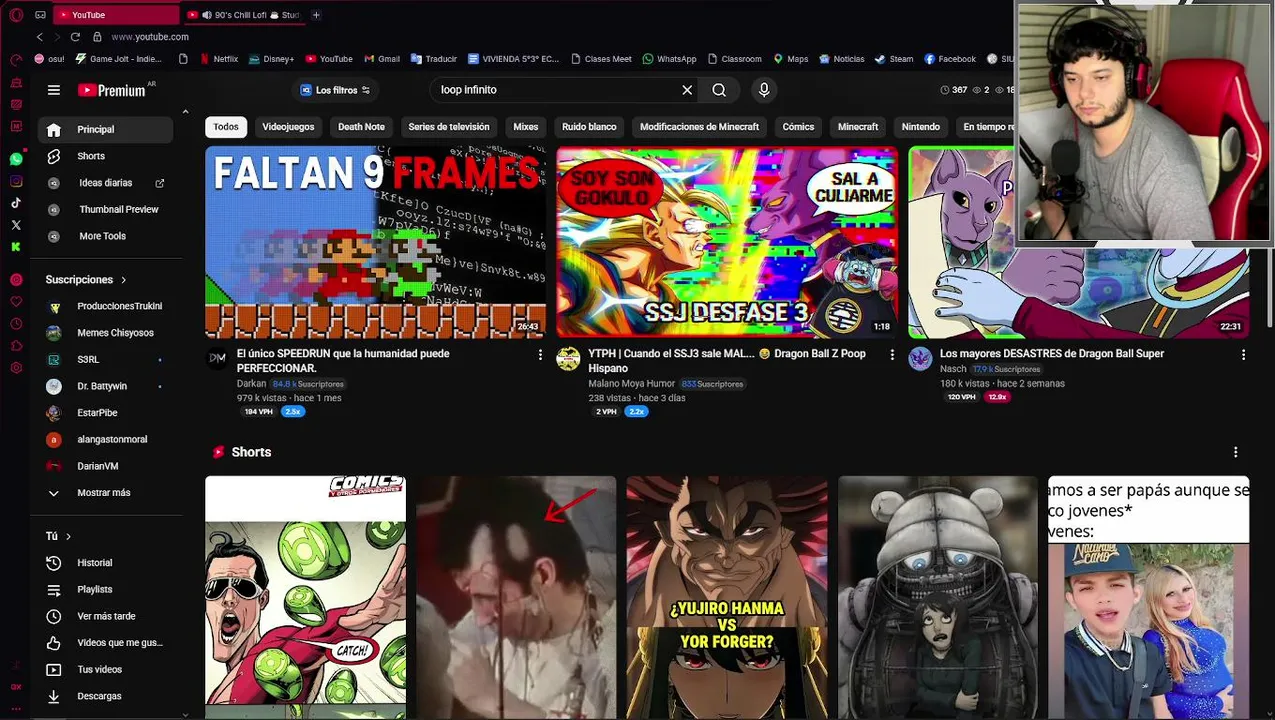The width and height of the screenshot is (1275, 720).
Task: Open the S3RL channel subscription
Action: point(105,359)
